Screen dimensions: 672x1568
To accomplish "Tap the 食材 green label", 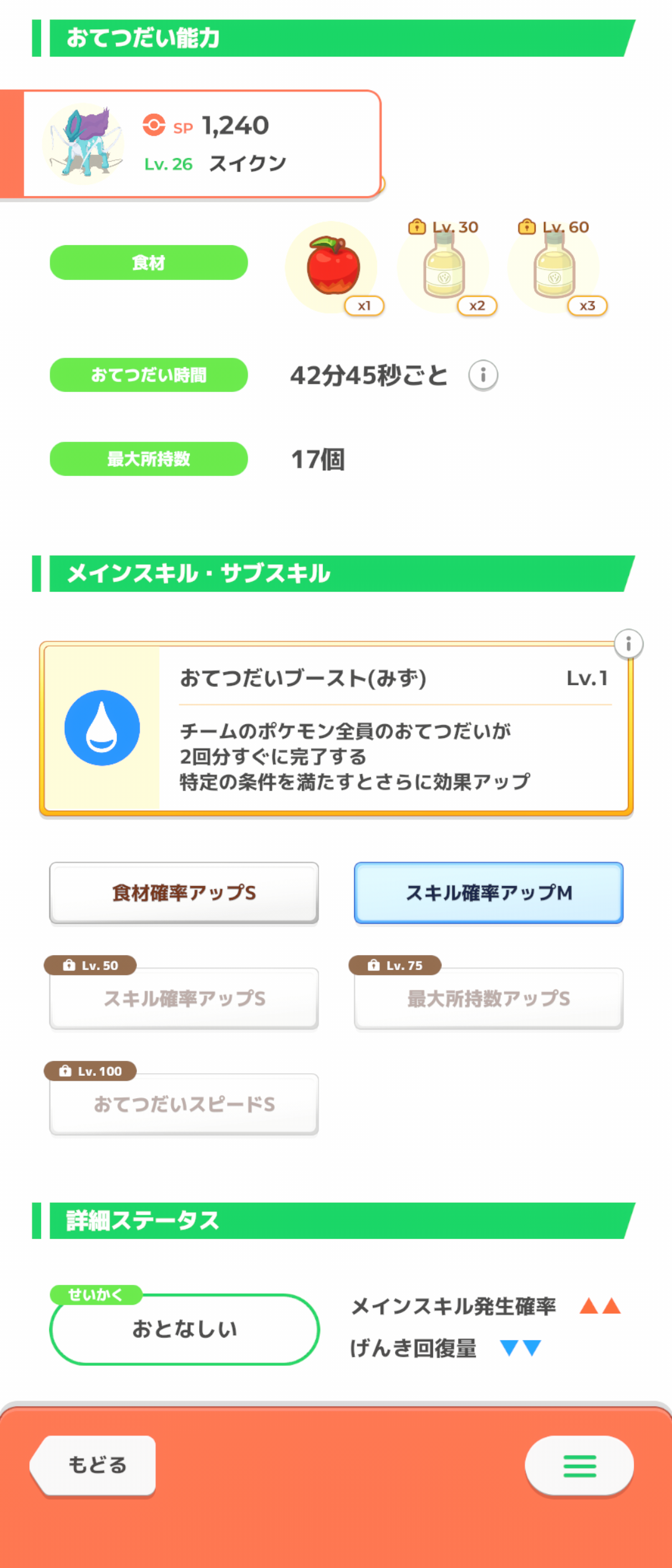I will click(x=149, y=263).
